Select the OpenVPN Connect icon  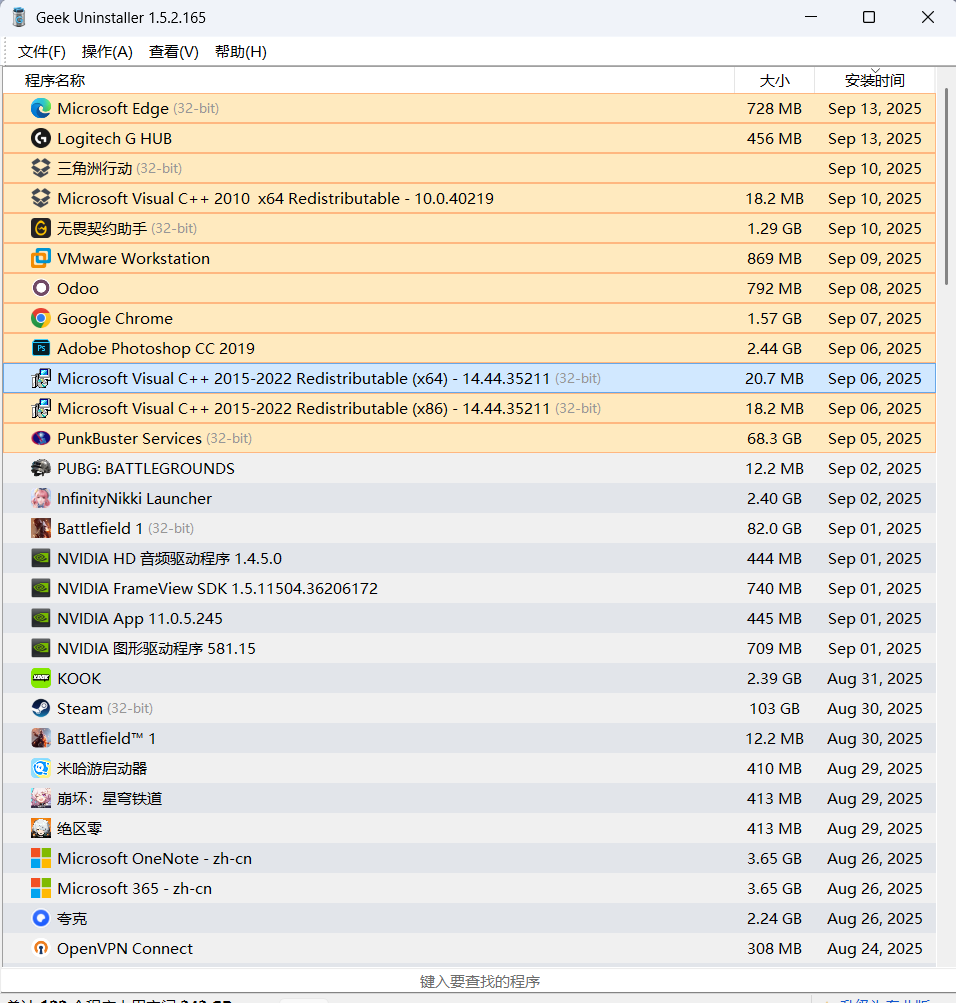point(41,948)
